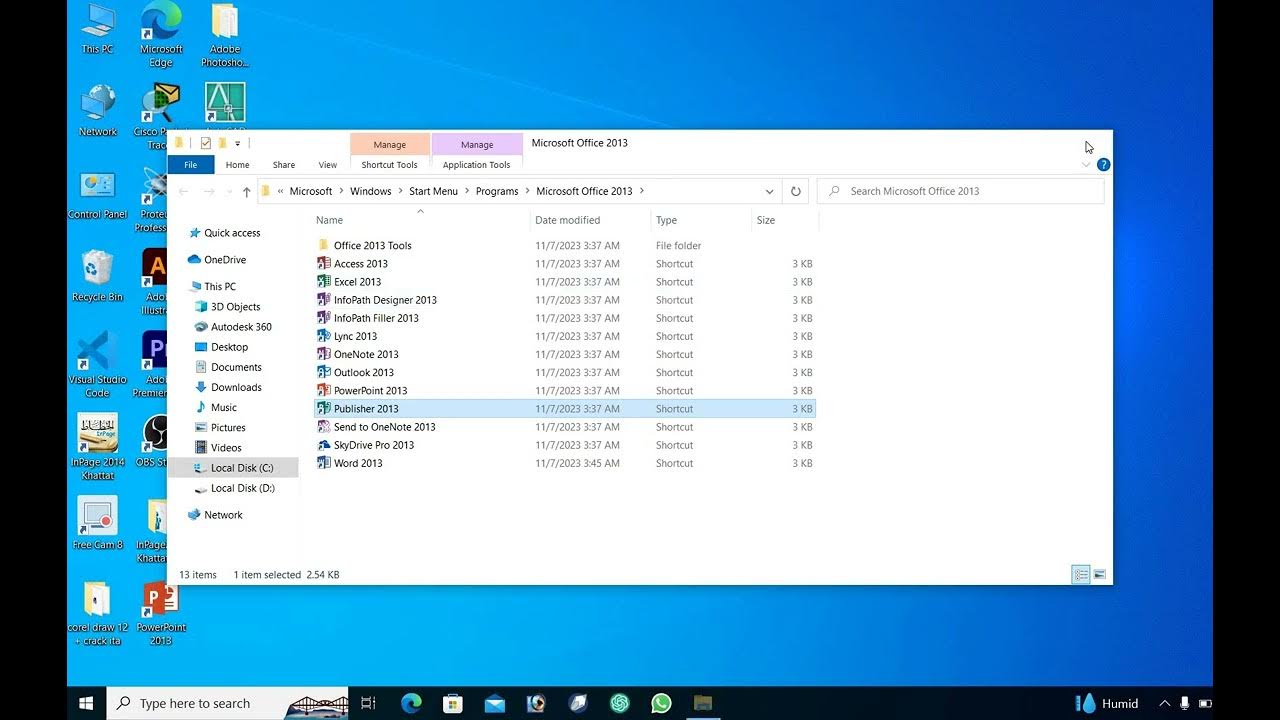Expand the address bar history dropdown

(768, 191)
